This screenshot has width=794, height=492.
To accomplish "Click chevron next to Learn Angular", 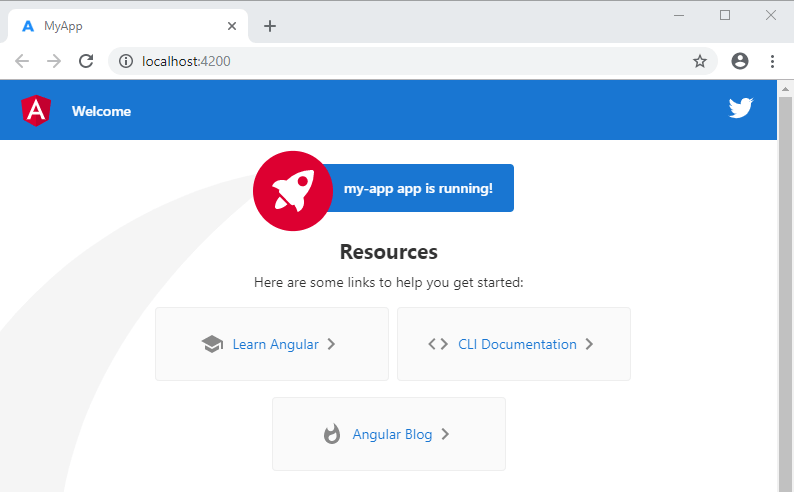I will (331, 344).
